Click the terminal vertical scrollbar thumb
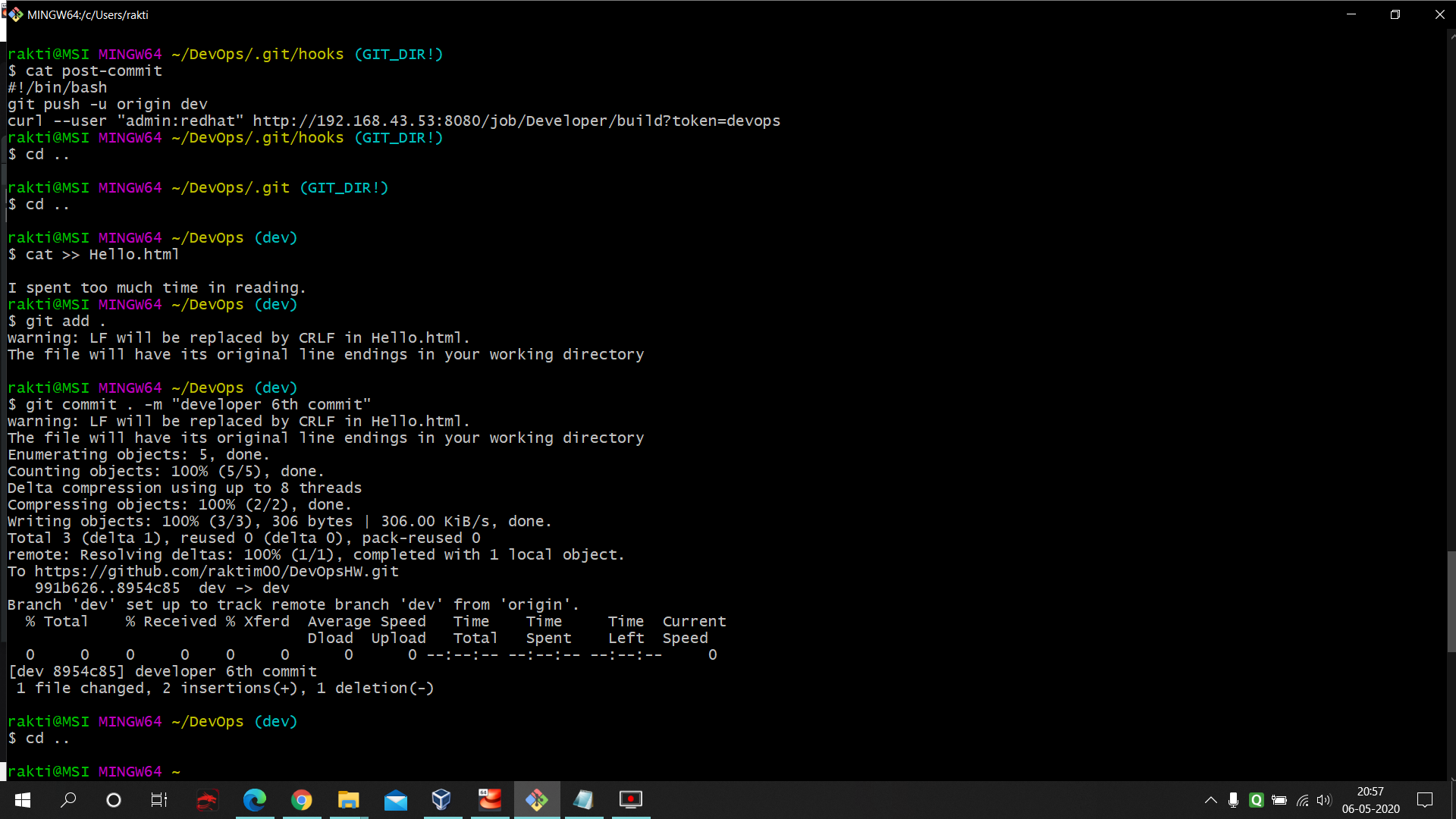Image resolution: width=1456 pixels, height=819 pixels. click(x=1451, y=601)
